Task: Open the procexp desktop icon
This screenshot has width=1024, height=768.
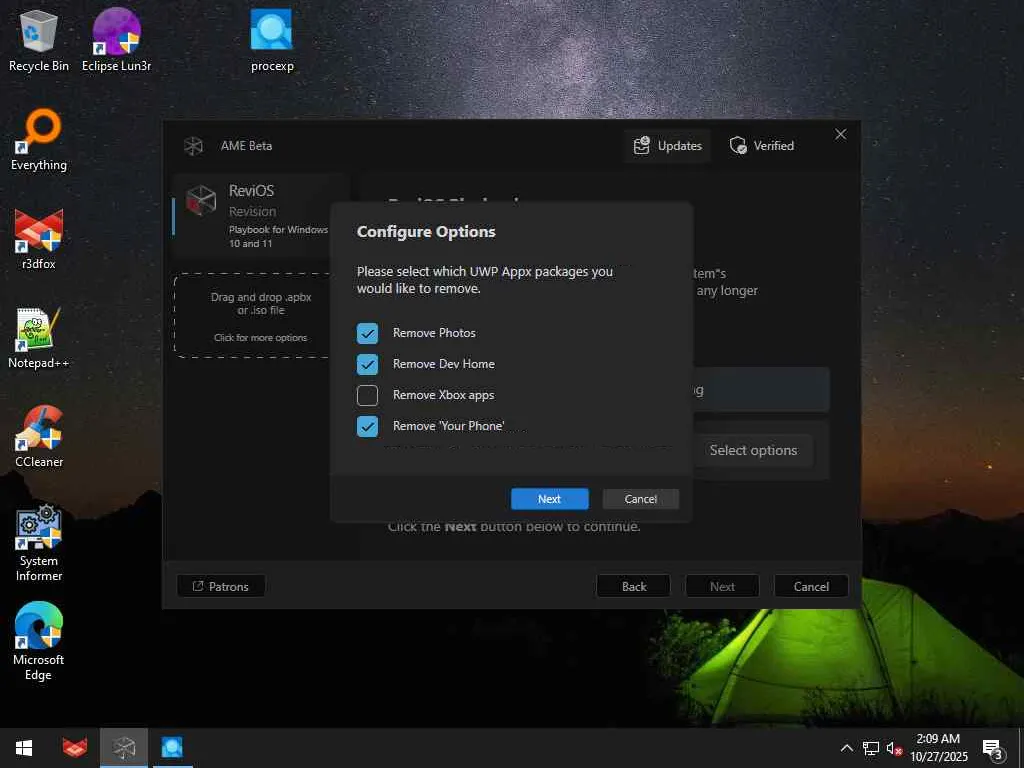Action: [272, 42]
